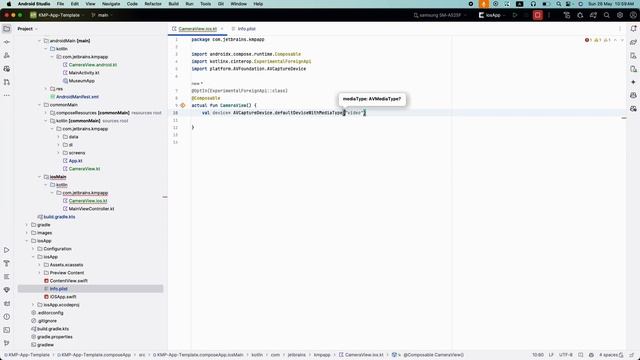
Task: Open the Project tool window icon
Action: (x=7, y=29)
